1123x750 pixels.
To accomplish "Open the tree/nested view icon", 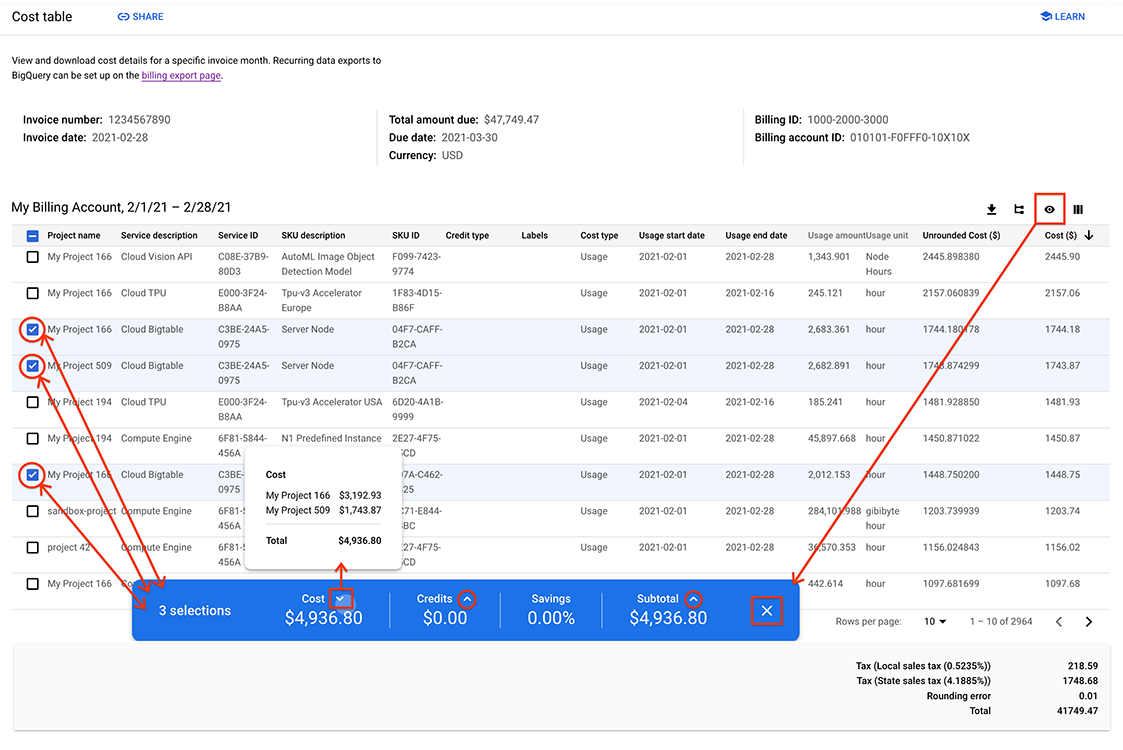I will coord(1019,209).
